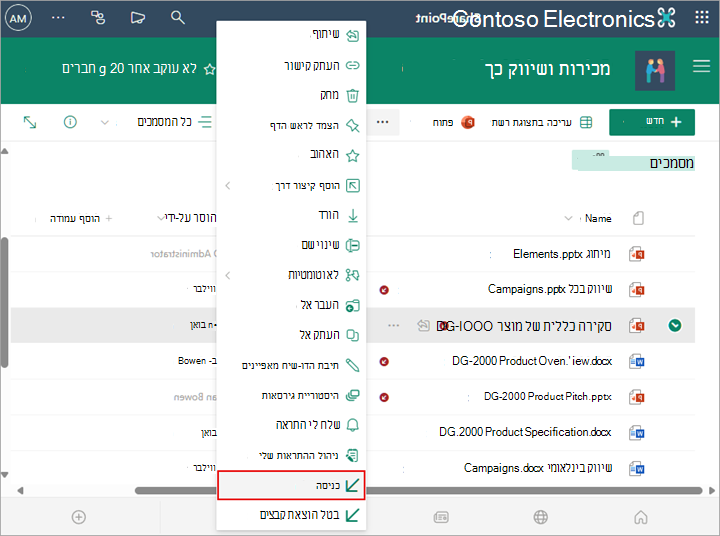Expand לאוטומטיות automate submenu

[x=291, y=275]
